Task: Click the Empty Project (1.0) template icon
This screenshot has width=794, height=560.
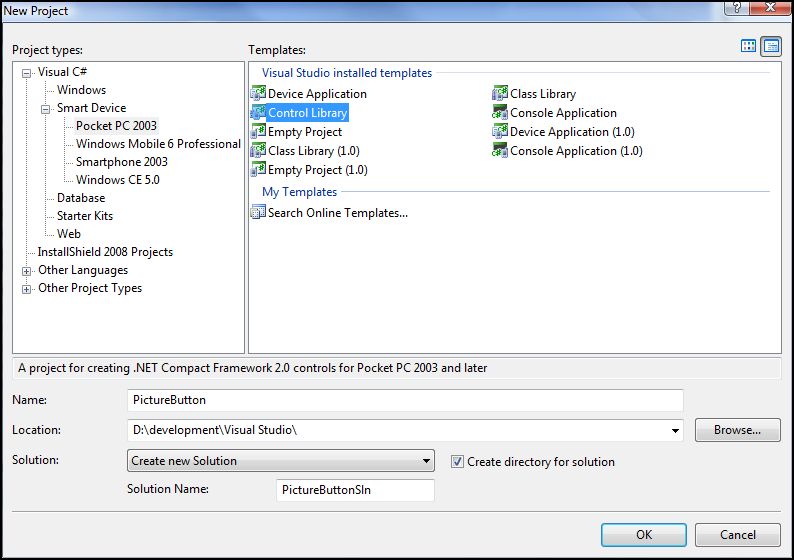Action: pyautogui.click(x=258, y=170)
